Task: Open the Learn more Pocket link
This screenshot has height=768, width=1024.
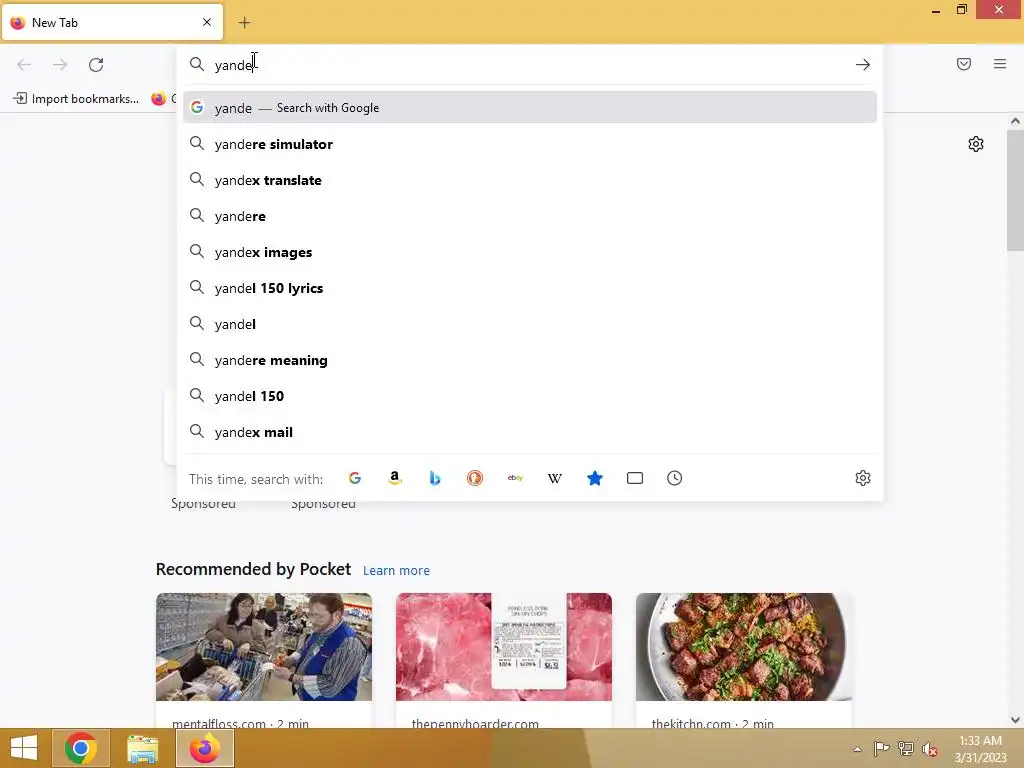Action: click(x=396, y=571)
